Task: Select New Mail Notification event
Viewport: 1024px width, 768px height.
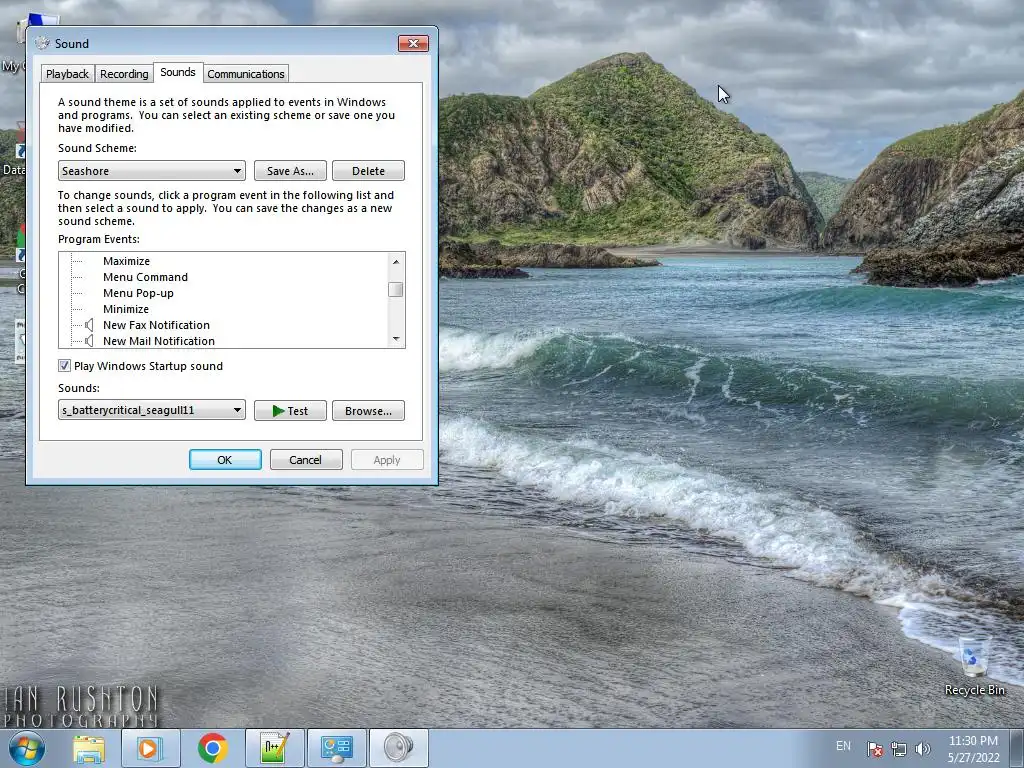Action: [159, 341]
